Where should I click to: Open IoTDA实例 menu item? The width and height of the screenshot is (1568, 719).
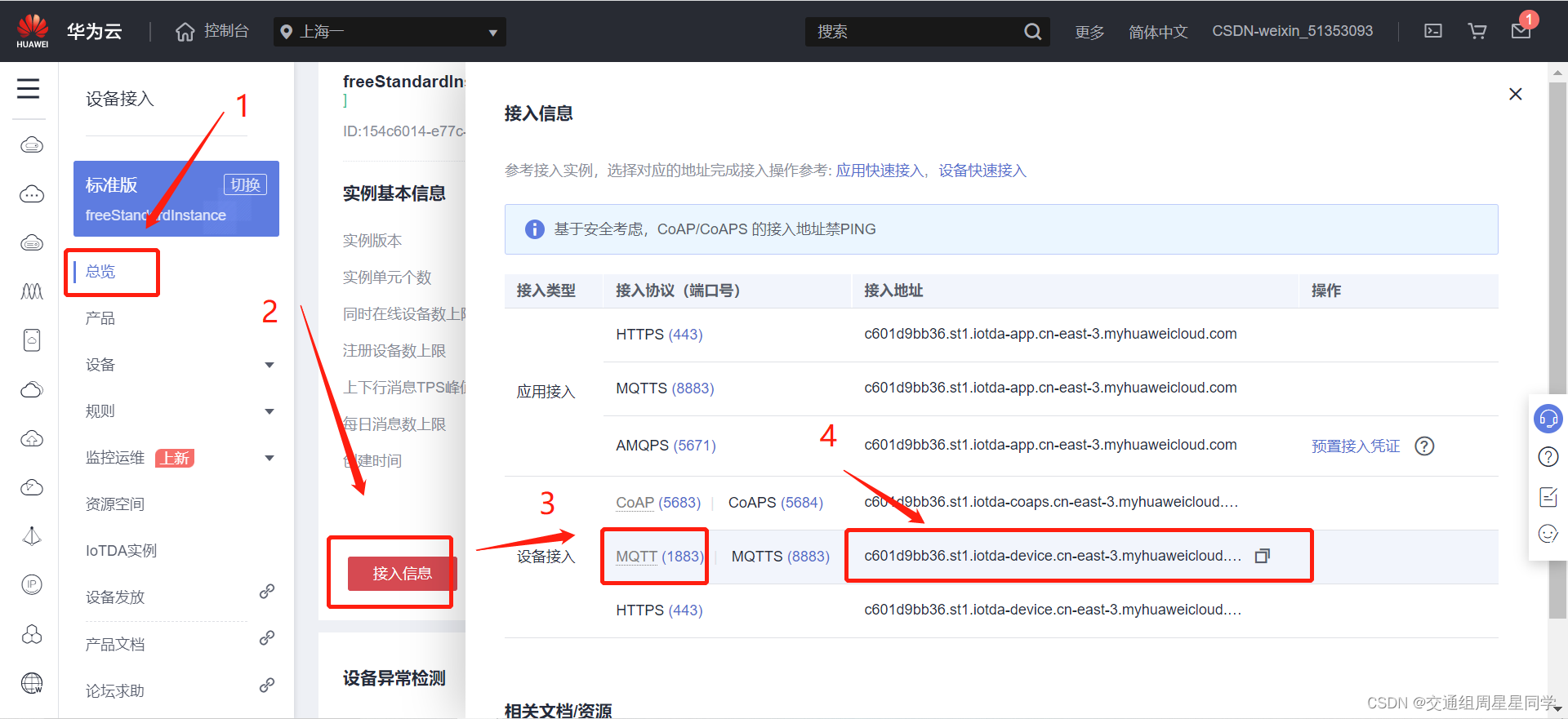121,551
